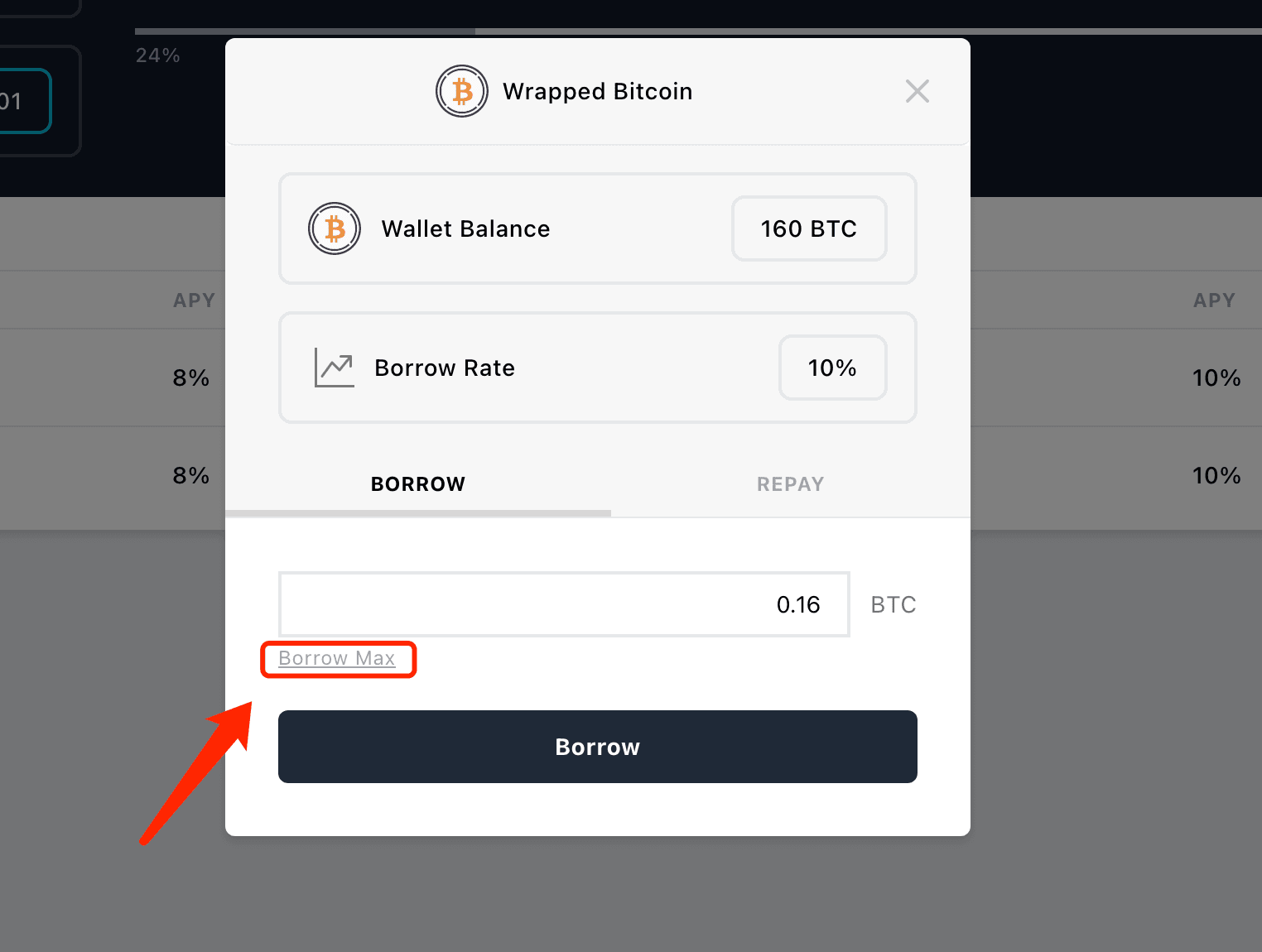Focus the BTC amount input field
The width and height of the screenshot is (1262, 952).
click(x=565, y=604)
